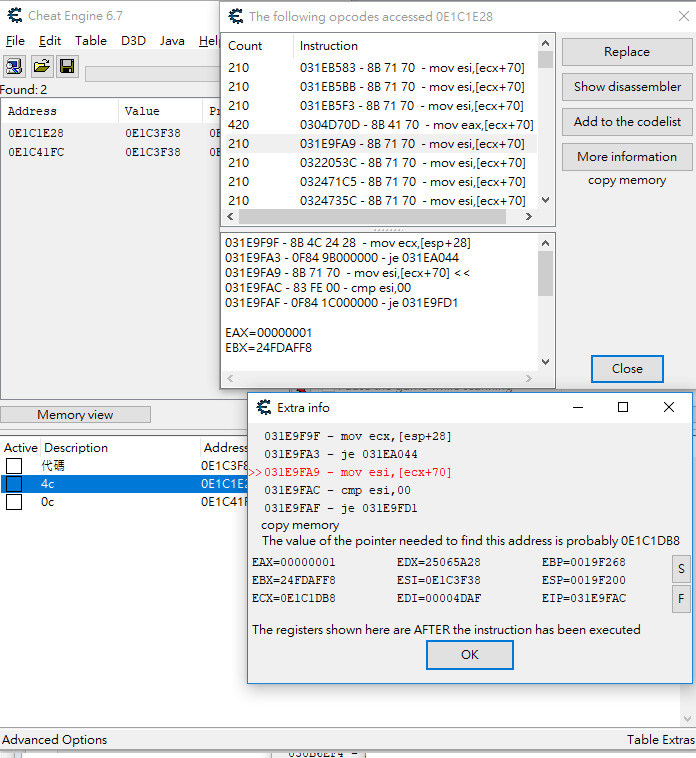This screenshot has height=758, width=696.
Task: Click the save floppy disk icon
Action: click(67, 66)
